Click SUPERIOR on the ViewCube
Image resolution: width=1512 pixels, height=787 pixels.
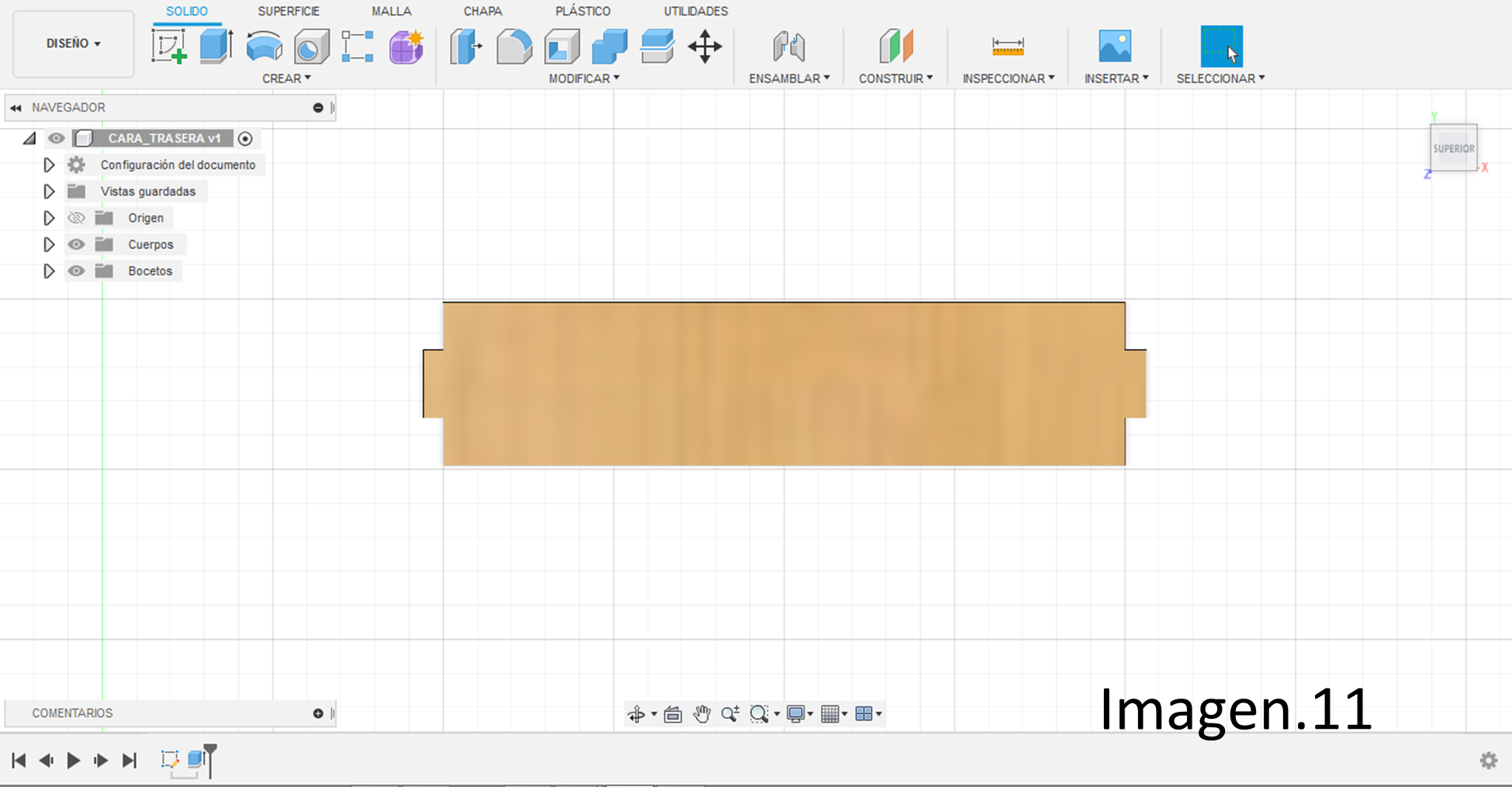pos(1452,148)
